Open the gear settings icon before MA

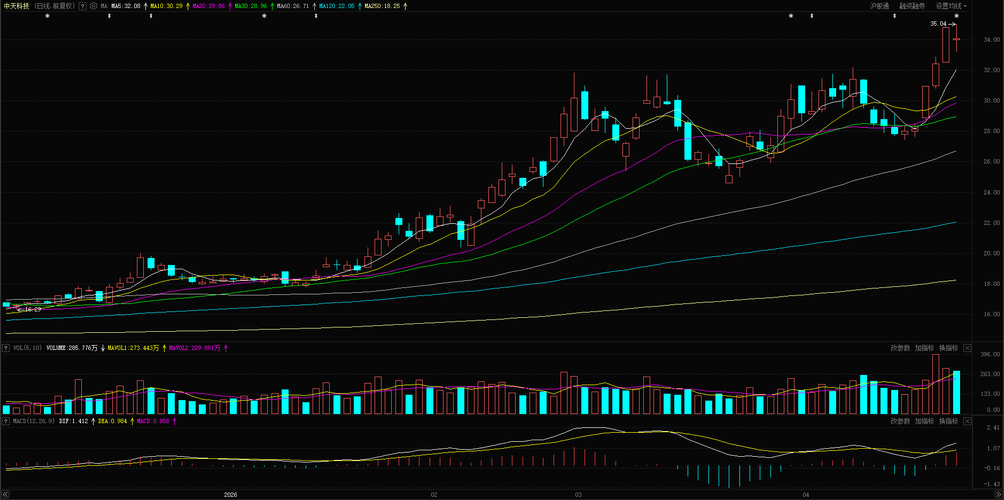[x=93, y=6]
